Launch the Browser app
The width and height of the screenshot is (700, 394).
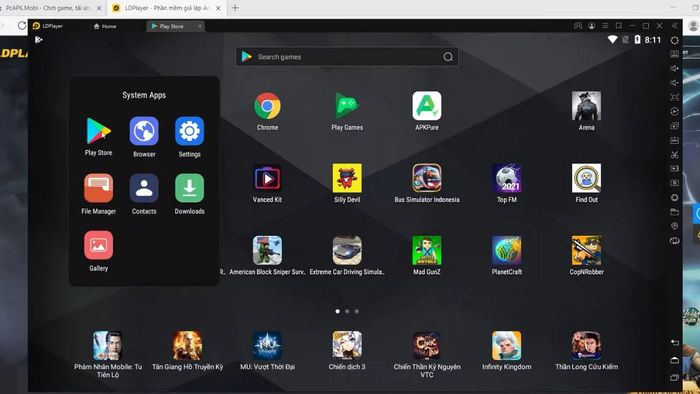click(x=144, y=131)
